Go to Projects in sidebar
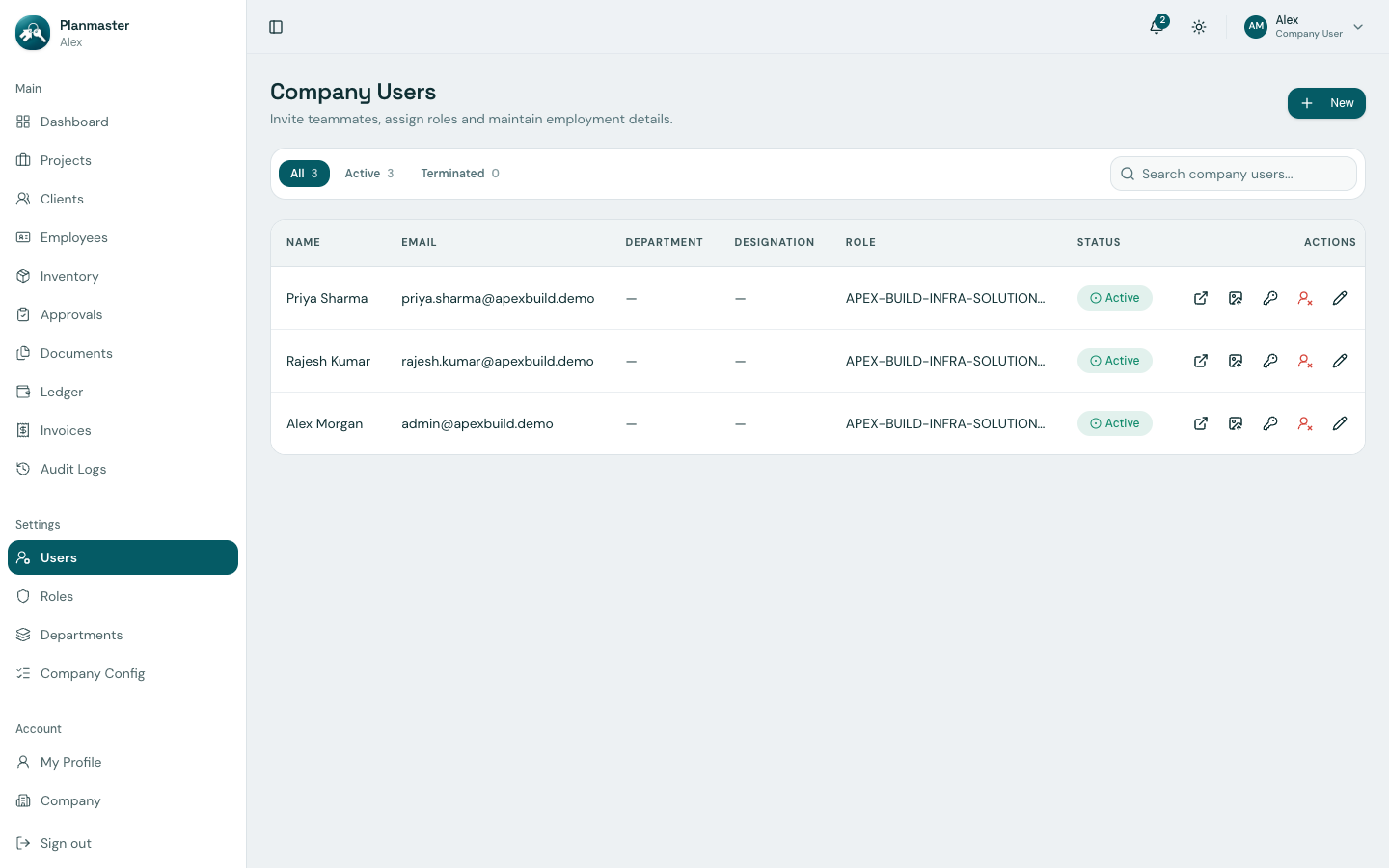1389x868 pixels. [123, 160]
